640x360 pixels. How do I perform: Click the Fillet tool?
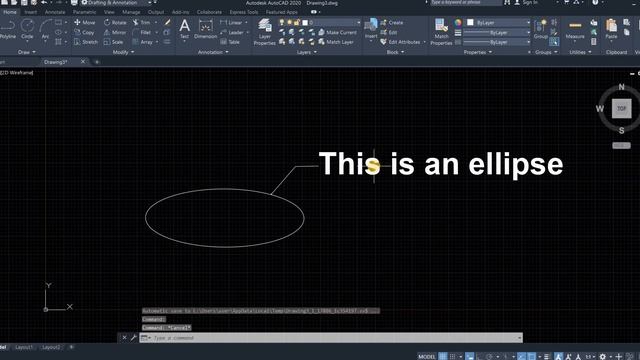tap(142, 32)
